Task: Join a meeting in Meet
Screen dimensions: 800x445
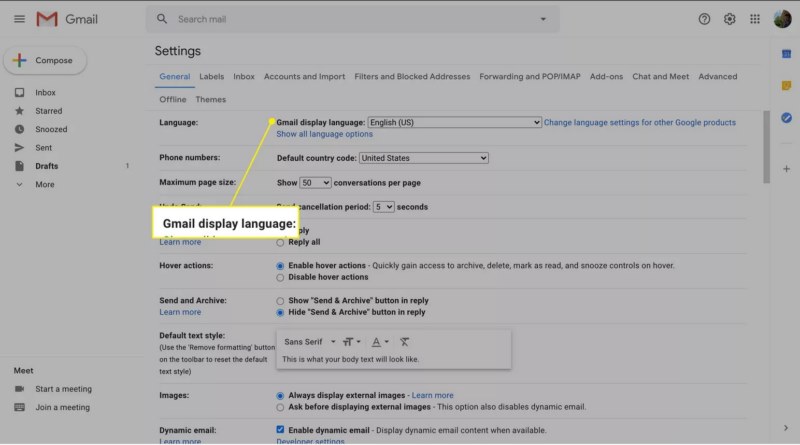Action: click(x=62, y=407)
